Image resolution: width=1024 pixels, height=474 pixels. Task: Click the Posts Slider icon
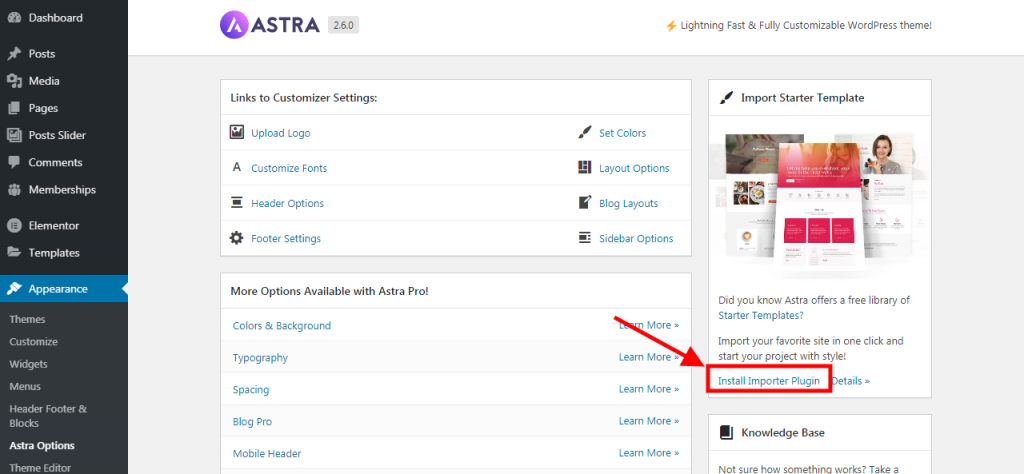(x=14, y=135)
